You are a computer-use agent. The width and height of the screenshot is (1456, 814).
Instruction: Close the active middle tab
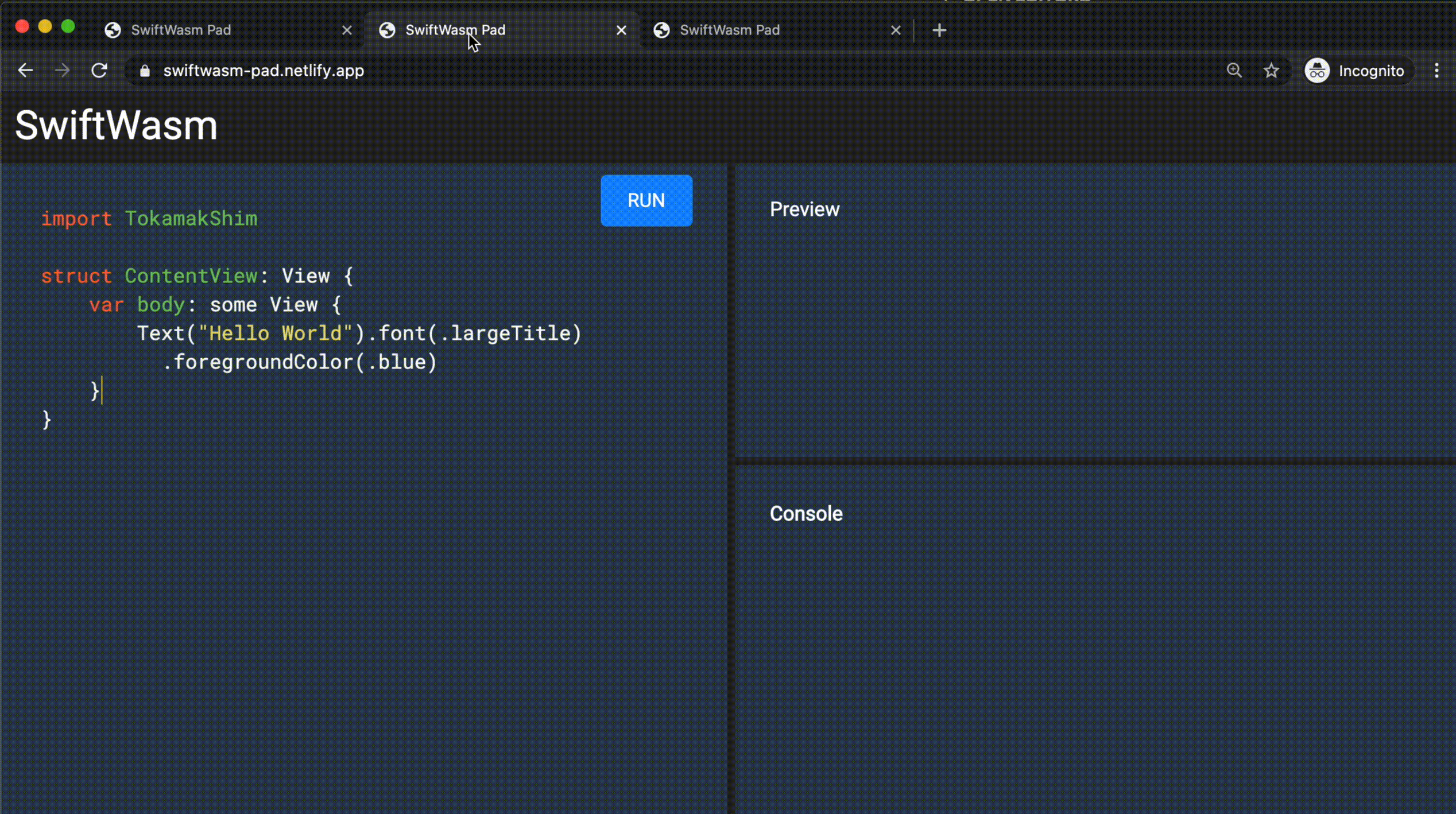click(621, 30)
